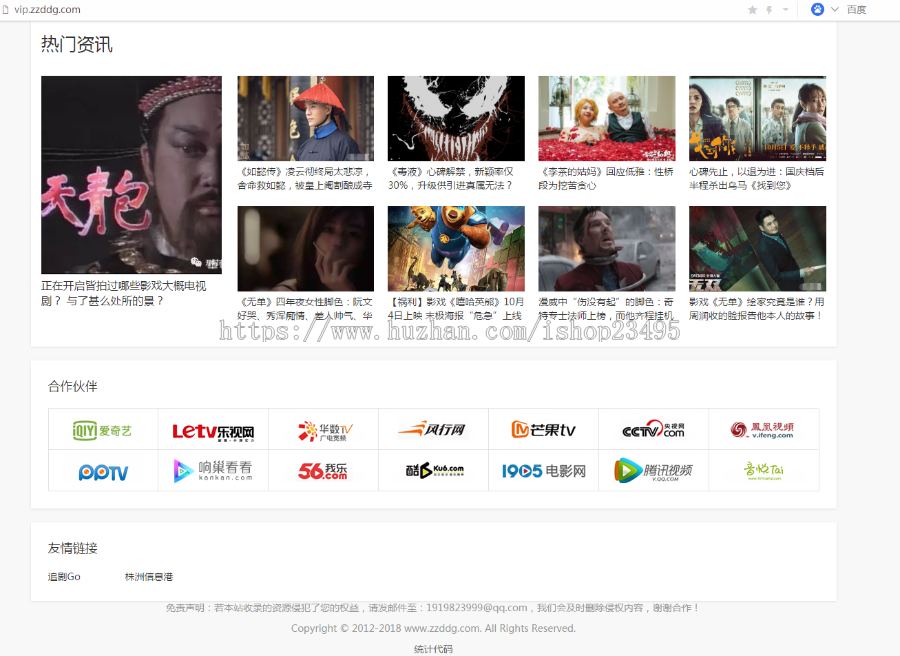This screenshot has width=900, height=656.
Task: Click the lightning bolt icon in address bar
Action: pyautogui.click(x=769, y=10)
